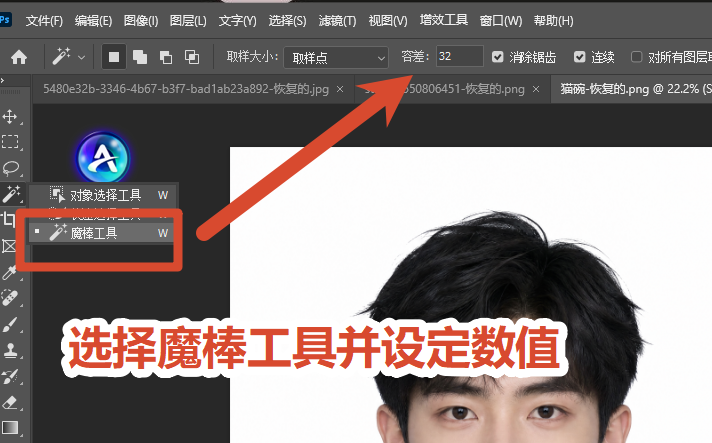Enable the 对所有图层取样 checkbox
712x443 pixels.
coord(637,57)
